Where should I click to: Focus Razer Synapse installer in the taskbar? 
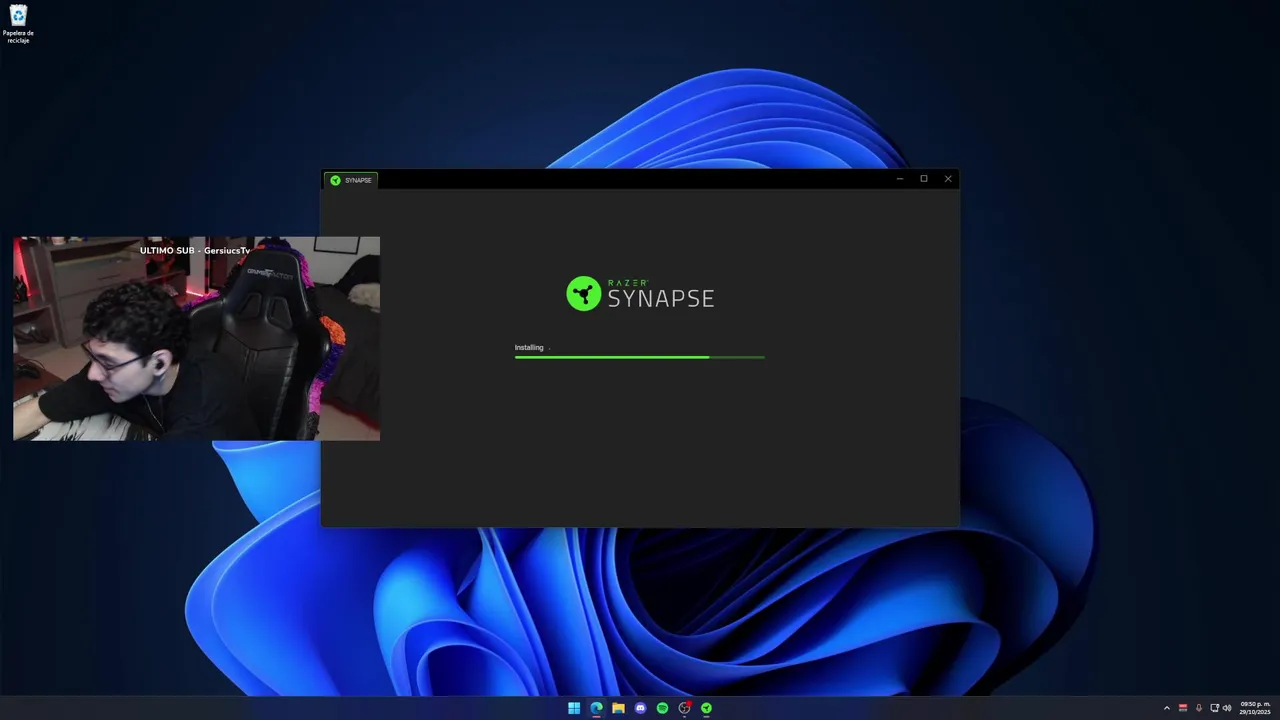coord(706,708)
